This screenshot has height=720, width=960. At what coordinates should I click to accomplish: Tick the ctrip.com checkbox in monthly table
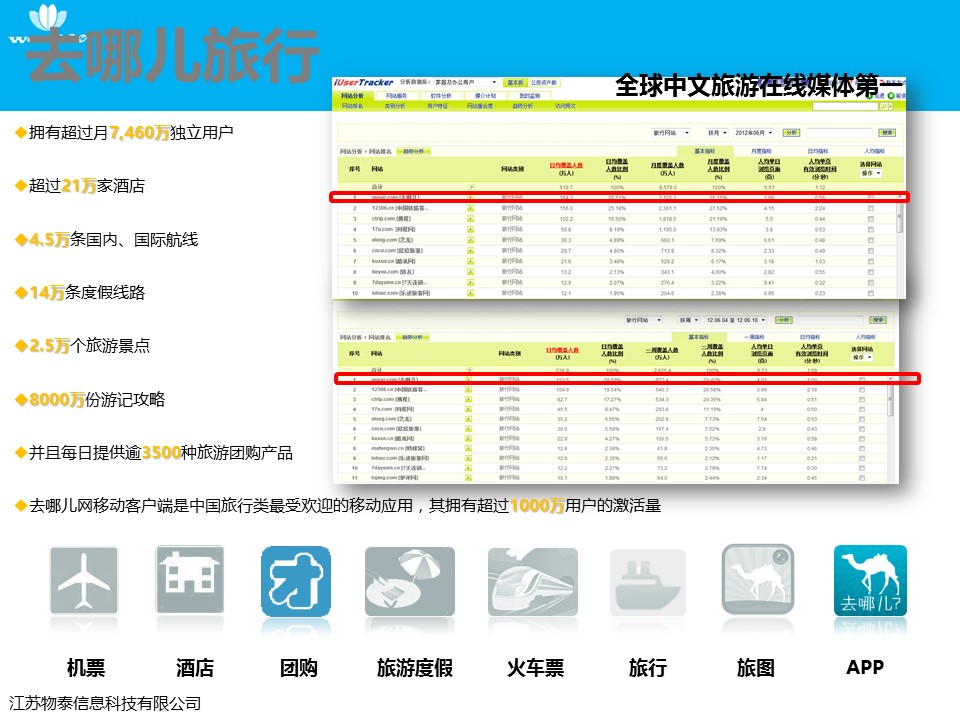coord(871,219)
